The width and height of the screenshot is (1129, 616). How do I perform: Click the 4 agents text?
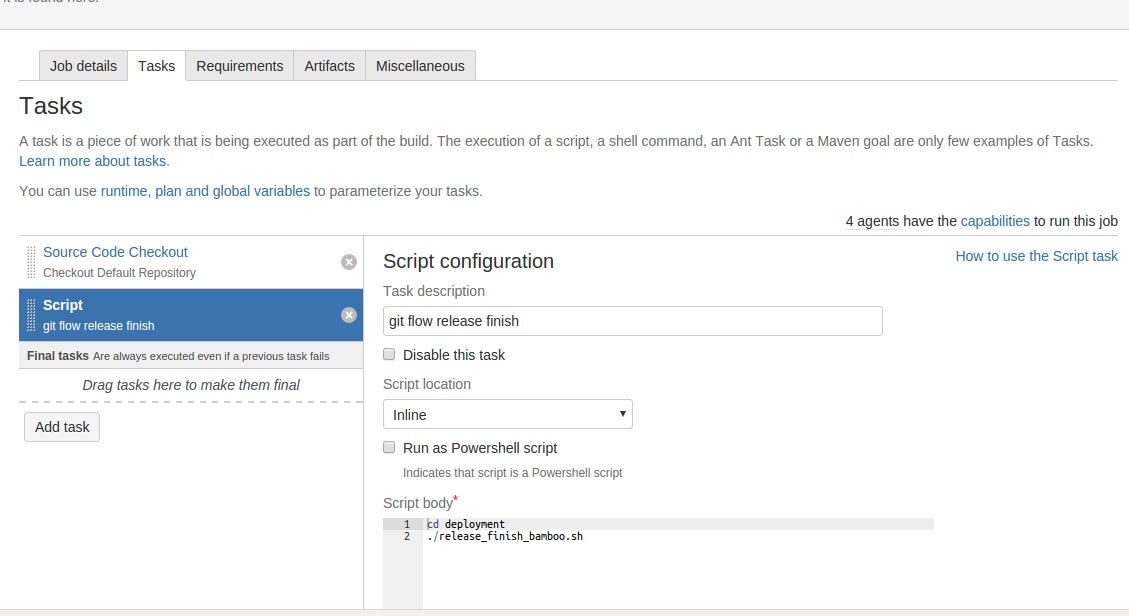tap(872, 221)
